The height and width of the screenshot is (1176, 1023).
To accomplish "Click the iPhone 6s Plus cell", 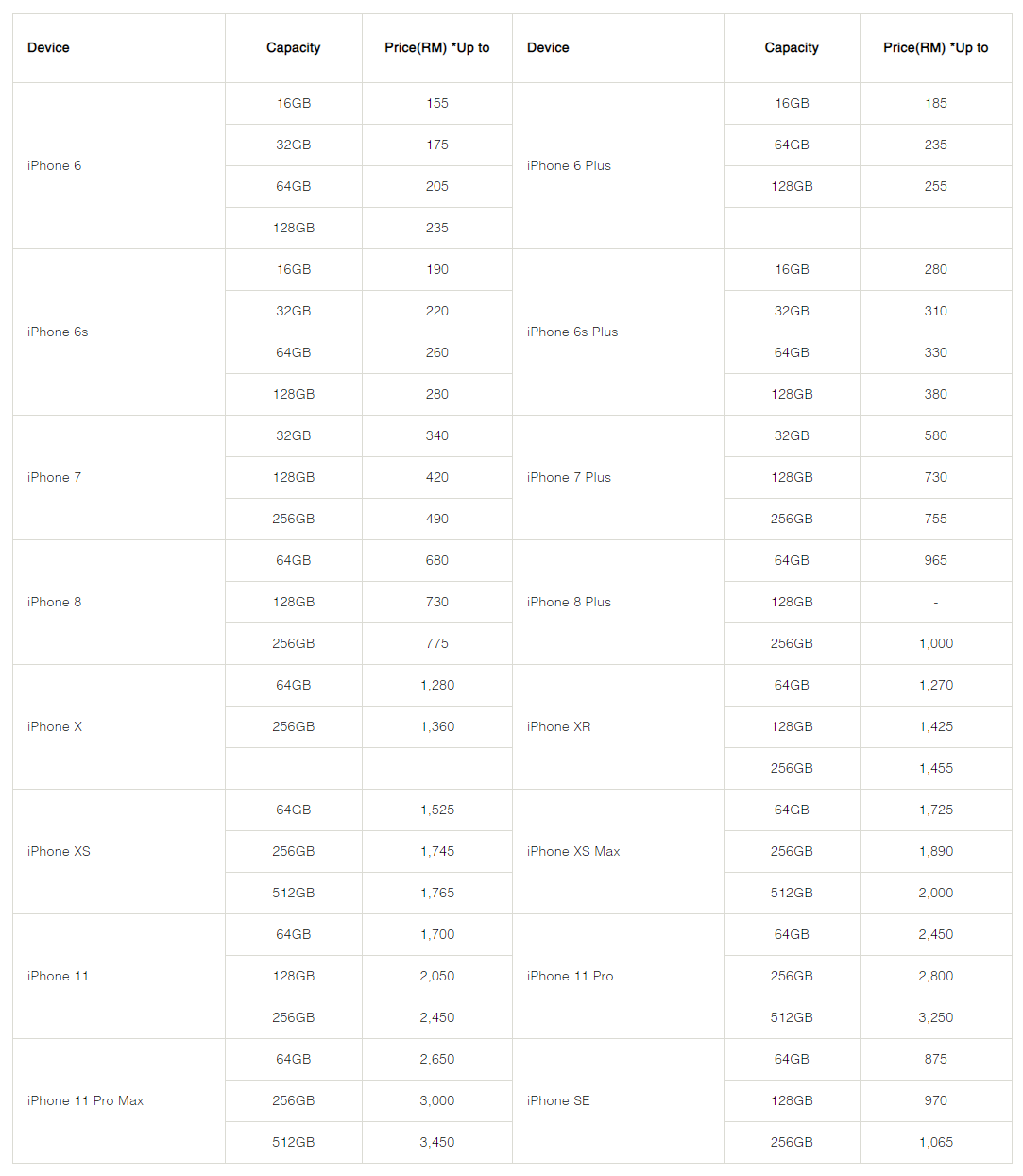I will click(572, 332).
